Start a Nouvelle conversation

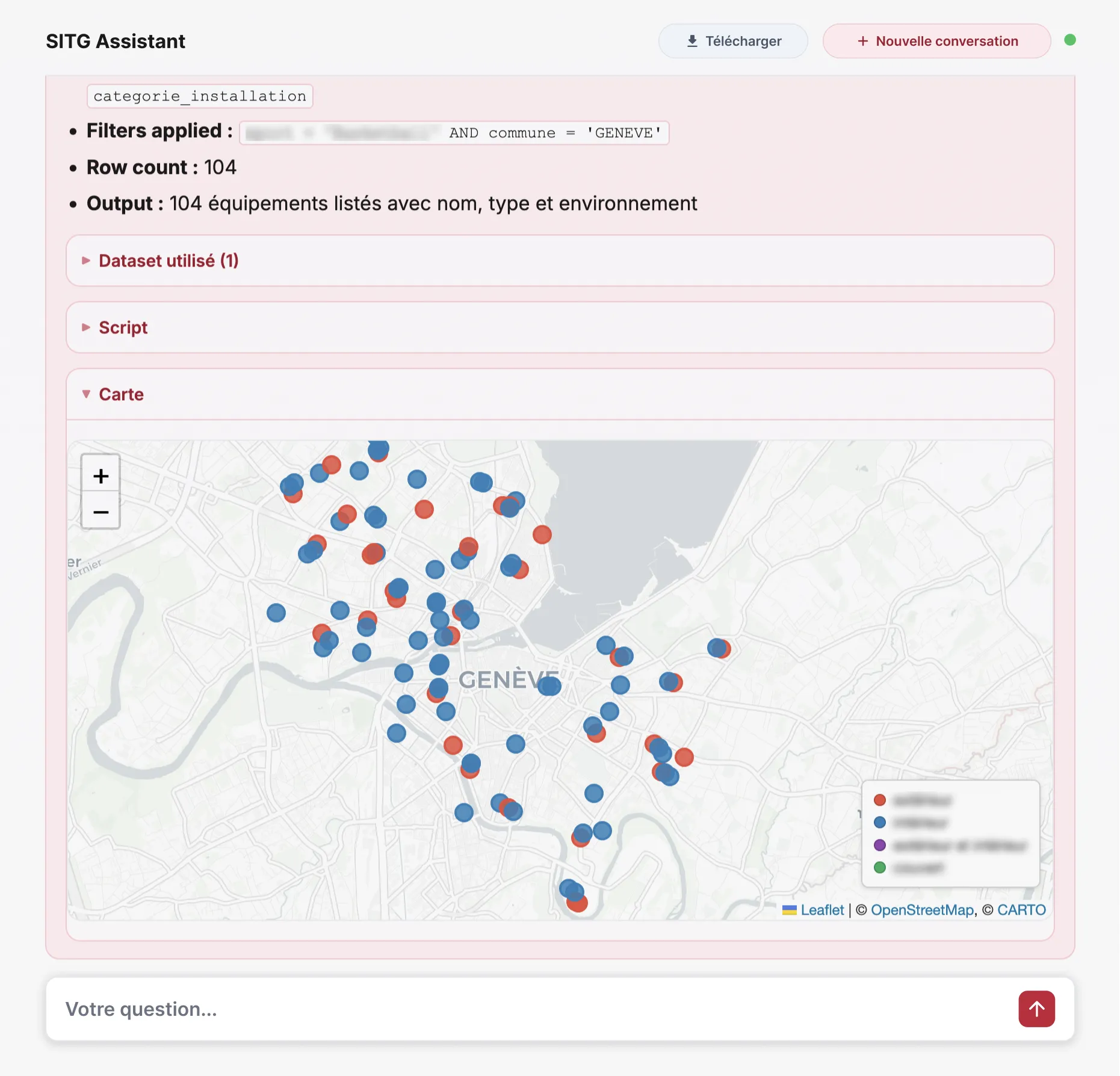(x=936, y=41)
